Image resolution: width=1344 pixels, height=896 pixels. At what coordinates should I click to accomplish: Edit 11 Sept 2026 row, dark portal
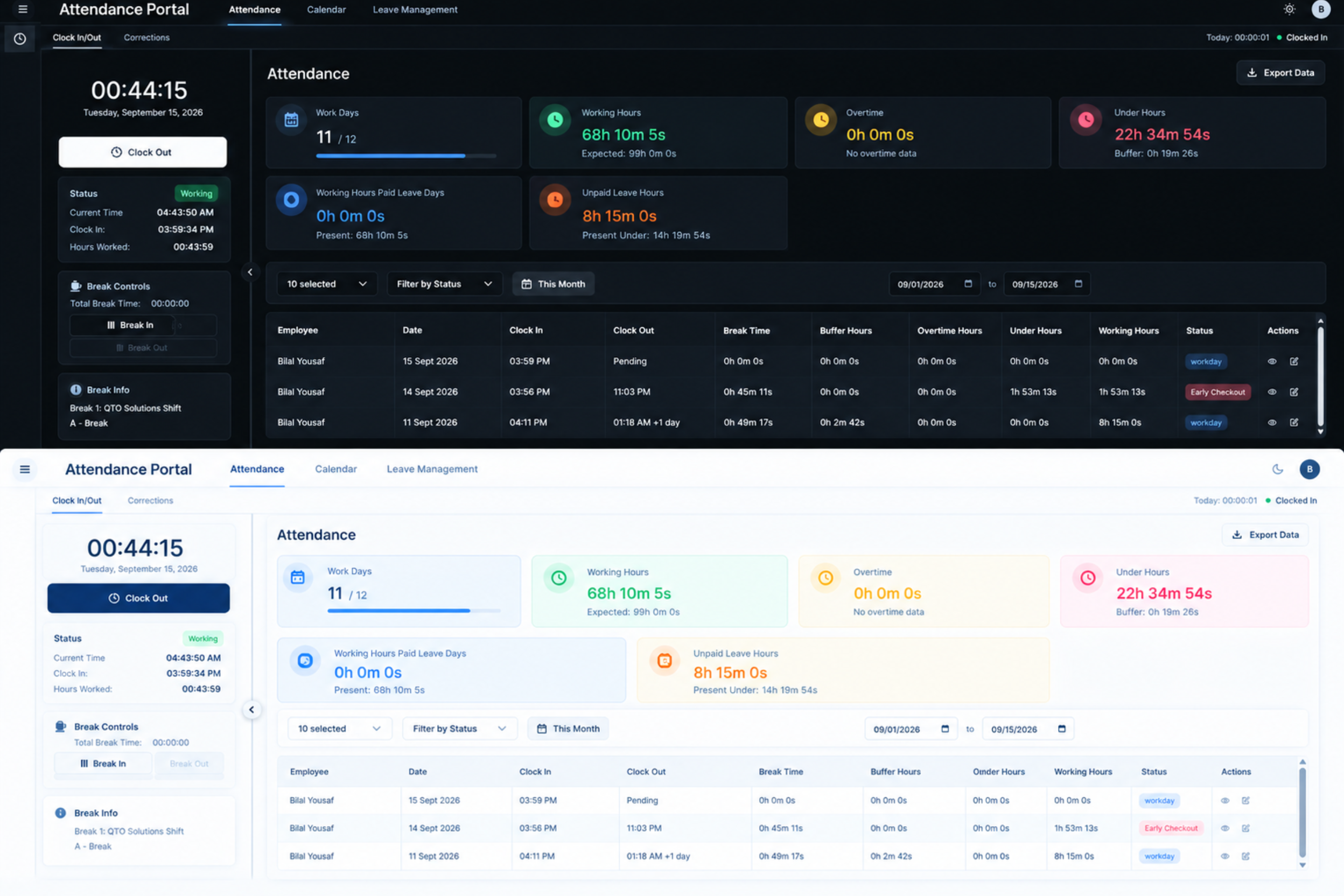point(1294,422)
